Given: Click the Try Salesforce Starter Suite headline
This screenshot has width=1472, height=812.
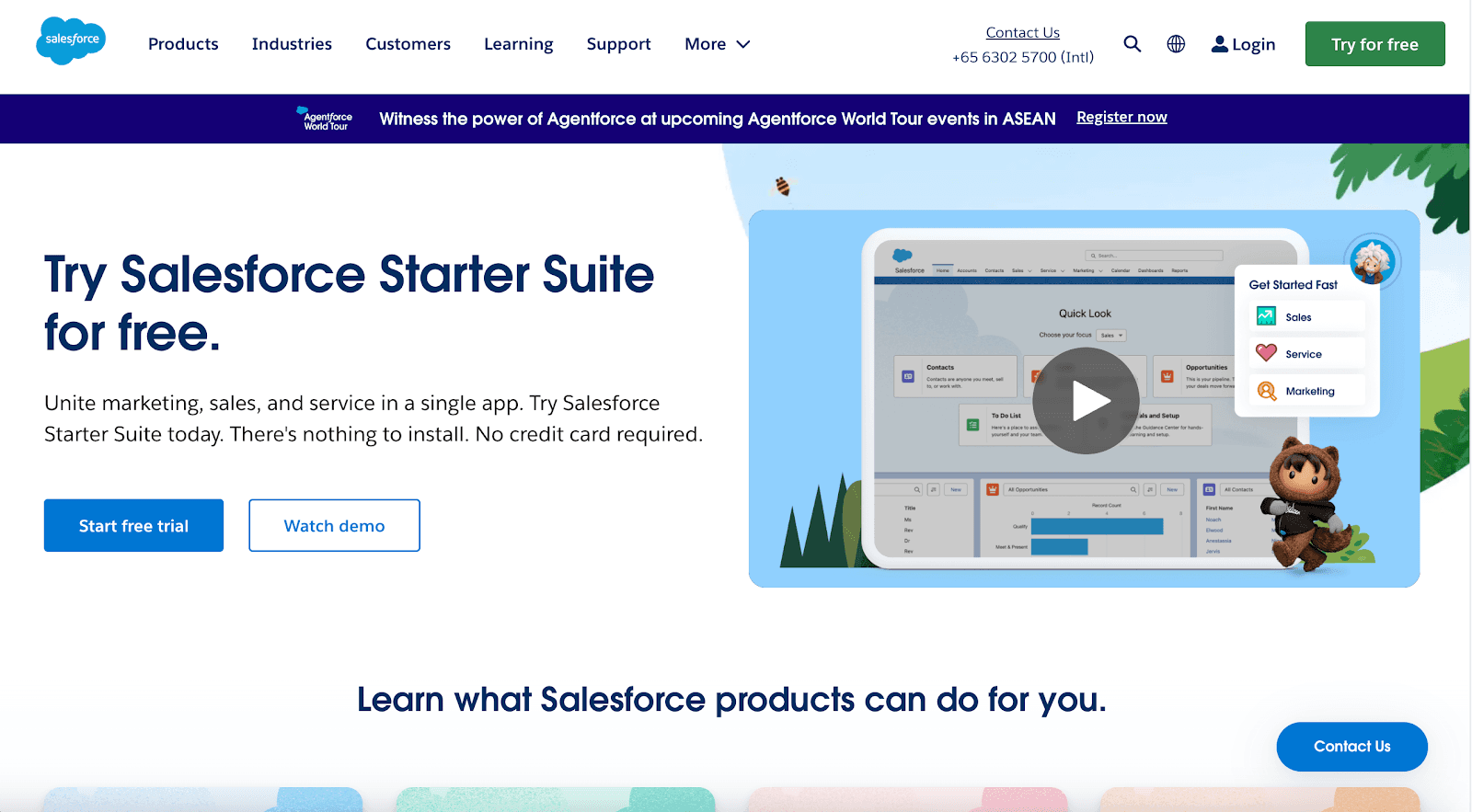Looking at the screenshot, I should click(349, 303).
